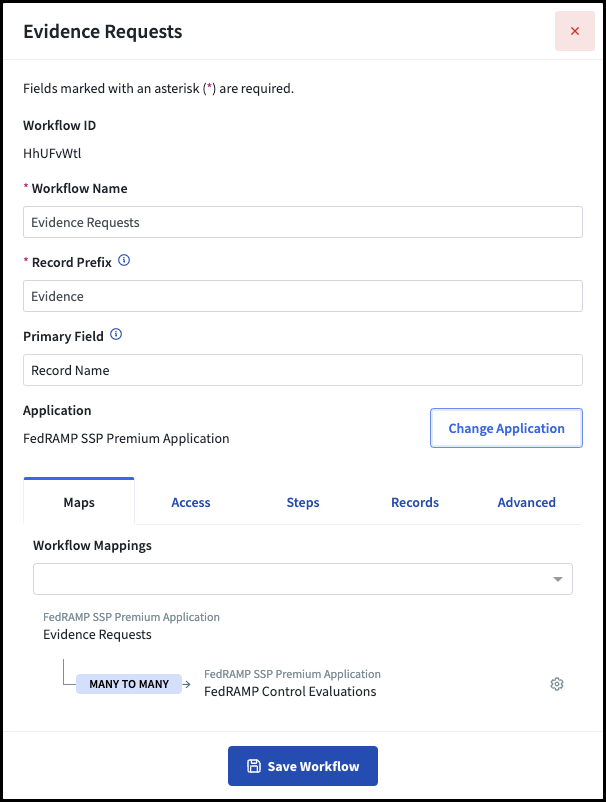
Task: Click the red X close icon
Action: [x=575, y=31]
